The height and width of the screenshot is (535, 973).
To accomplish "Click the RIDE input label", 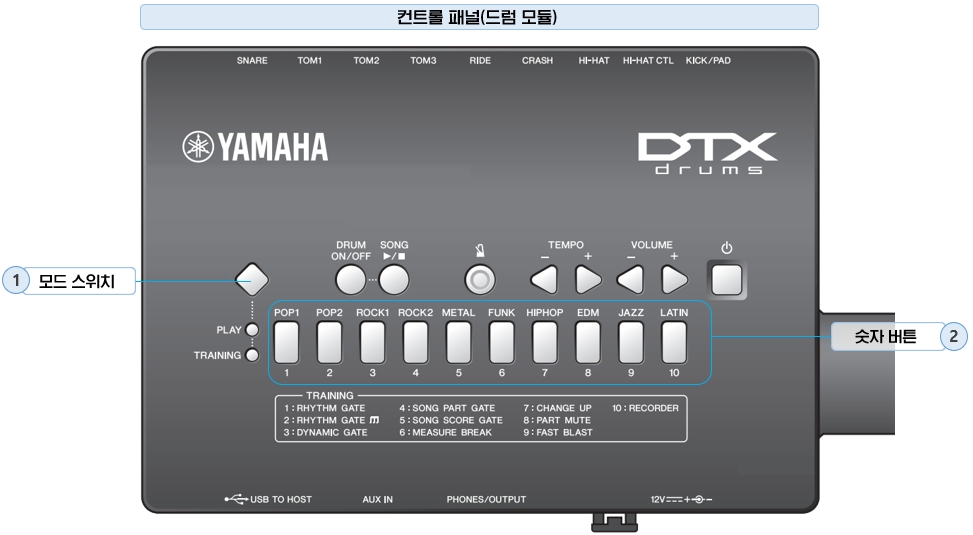I will click(480, 60).
